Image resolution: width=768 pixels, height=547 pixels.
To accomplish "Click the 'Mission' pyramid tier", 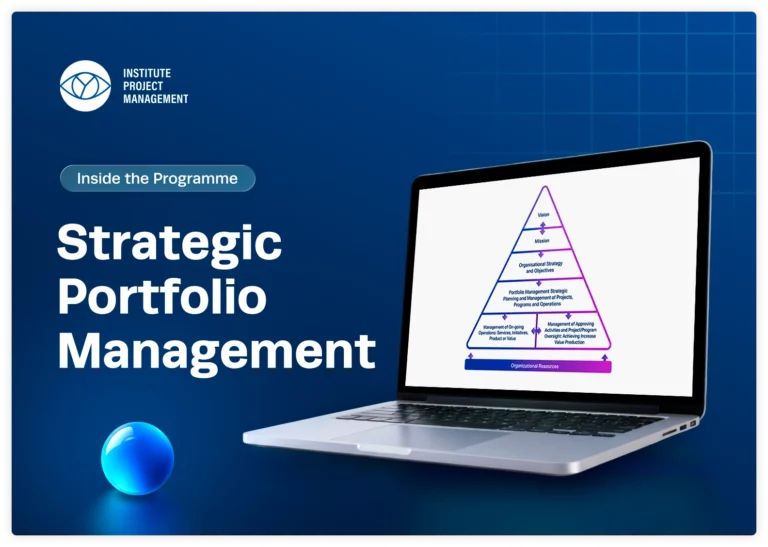I will pos(542,240).
